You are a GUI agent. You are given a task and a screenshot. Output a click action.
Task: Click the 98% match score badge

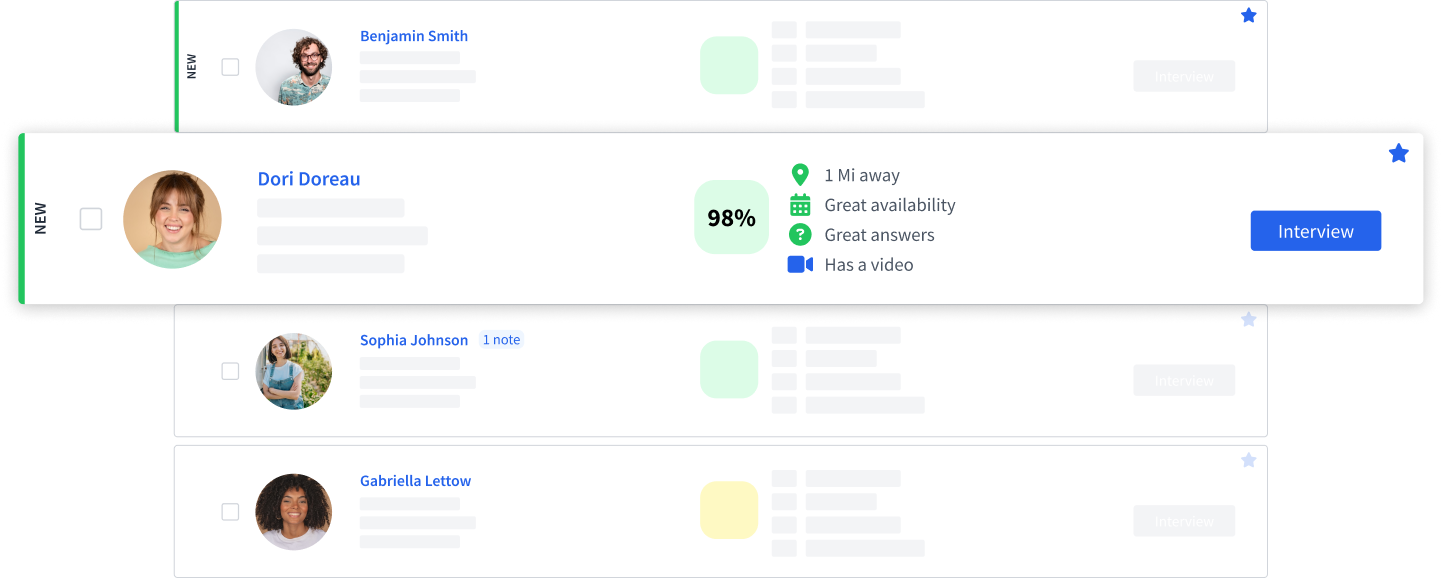[731, 217]
